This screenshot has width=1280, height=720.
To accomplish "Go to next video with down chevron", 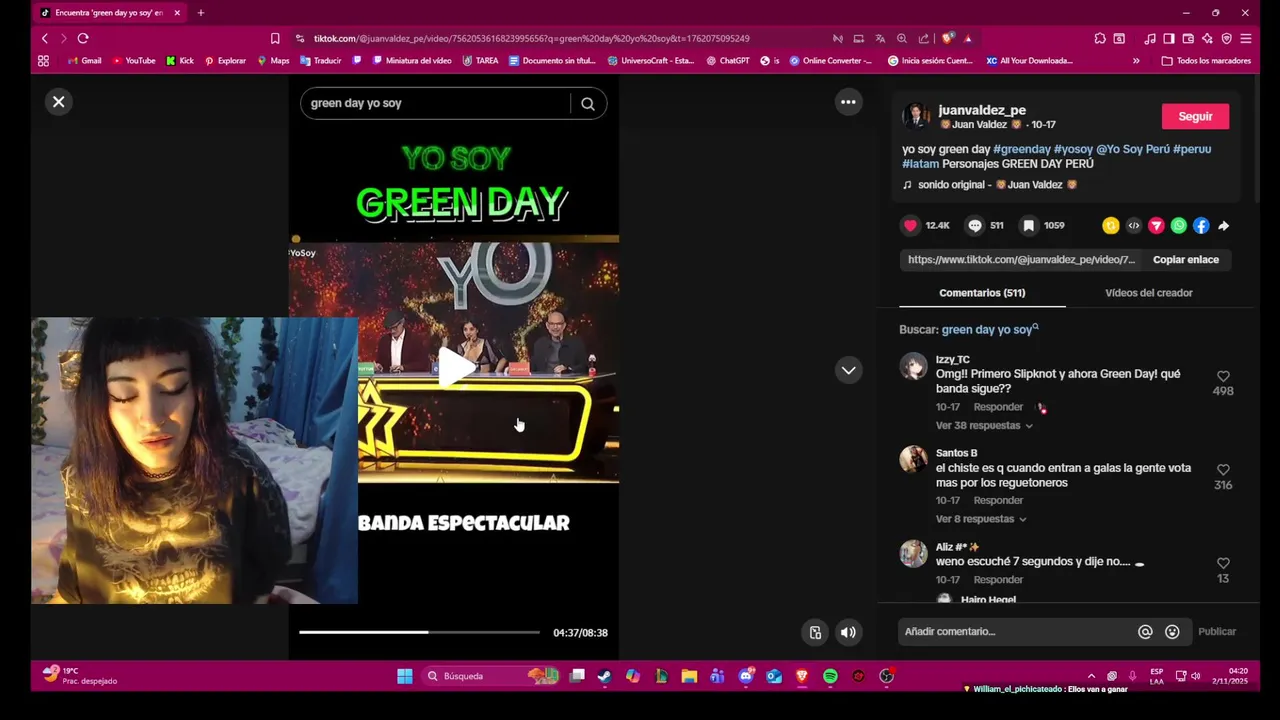I will click(848, 370).
